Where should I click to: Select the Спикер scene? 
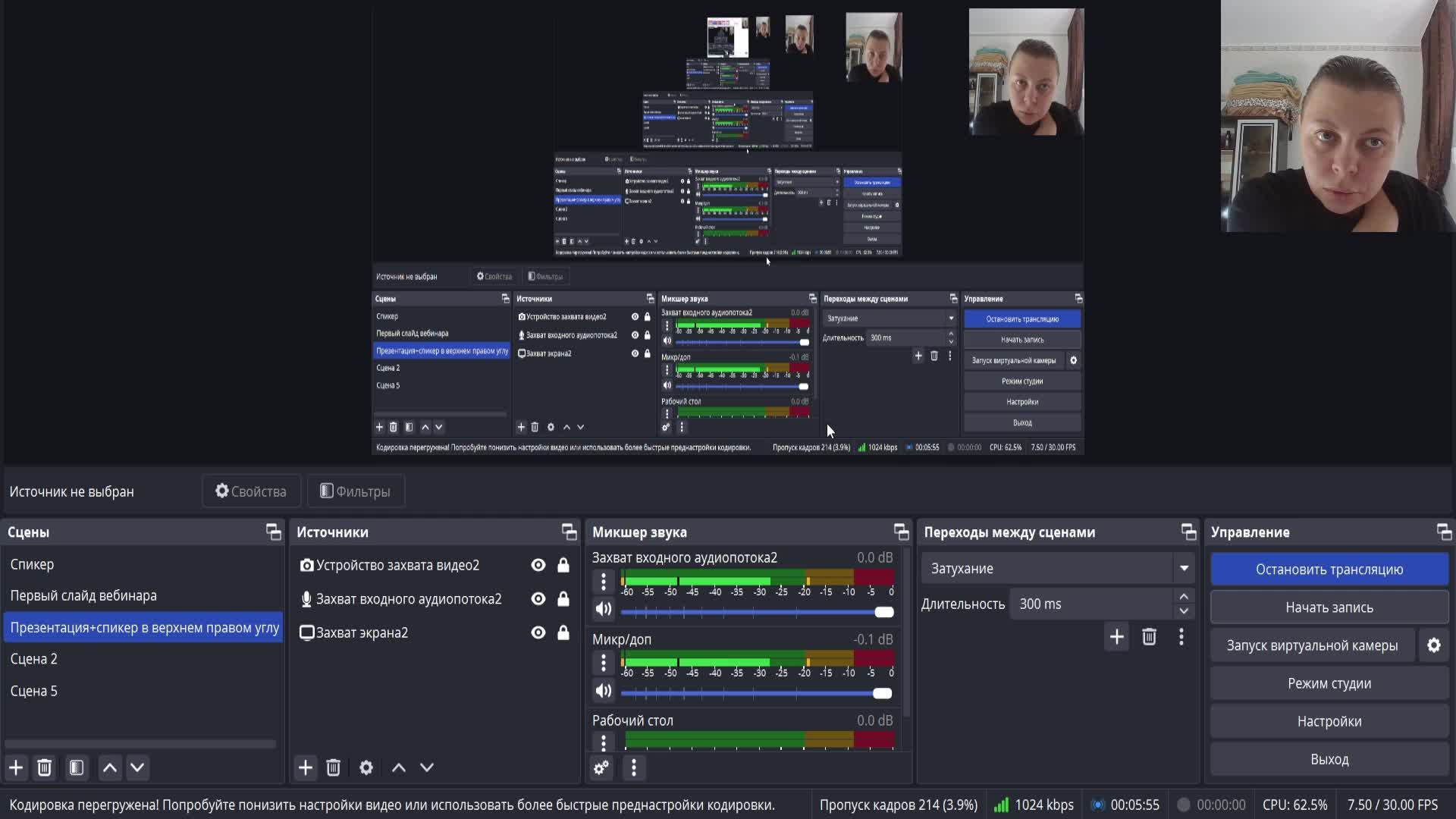[x=143, y=564]
